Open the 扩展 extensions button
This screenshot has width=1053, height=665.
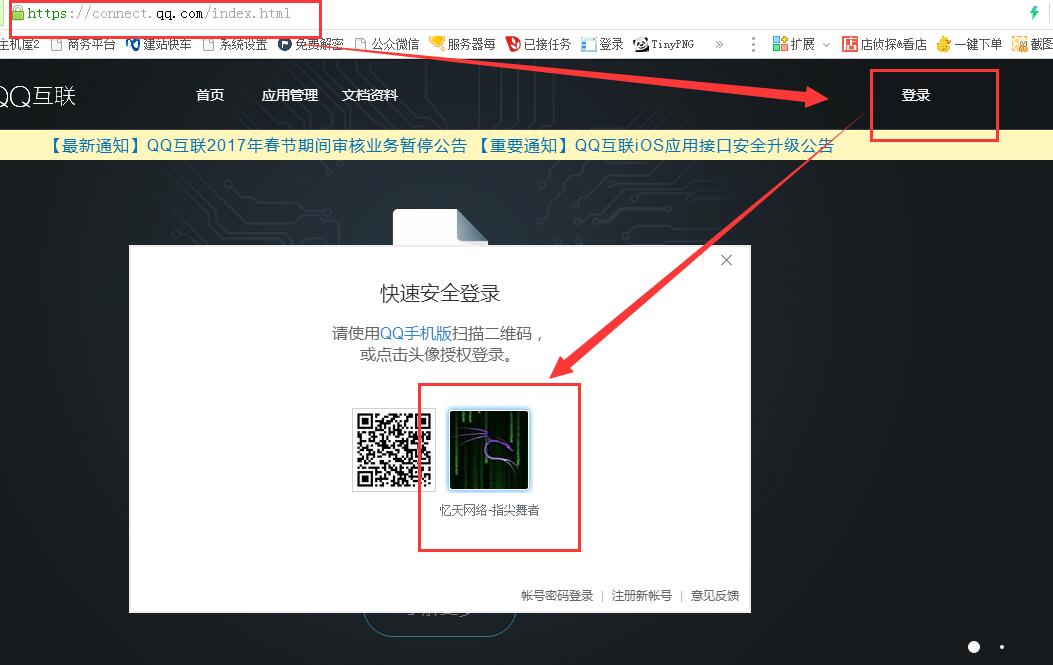point(794,44)
